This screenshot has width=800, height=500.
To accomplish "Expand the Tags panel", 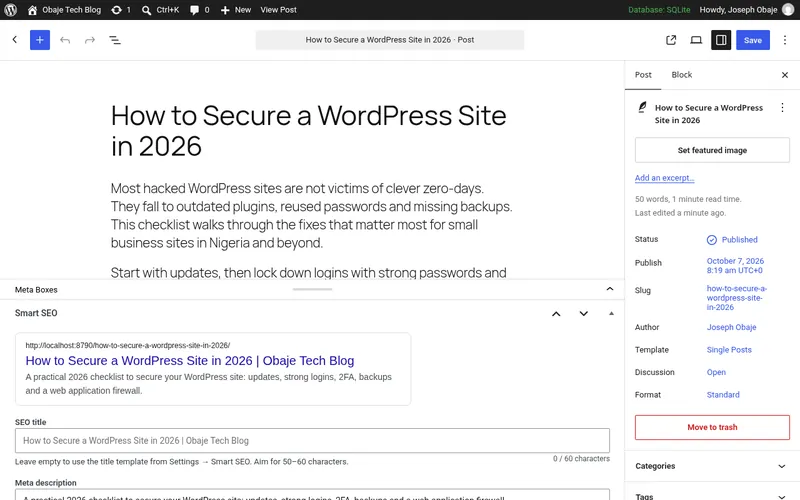I will tap(712, 496).
